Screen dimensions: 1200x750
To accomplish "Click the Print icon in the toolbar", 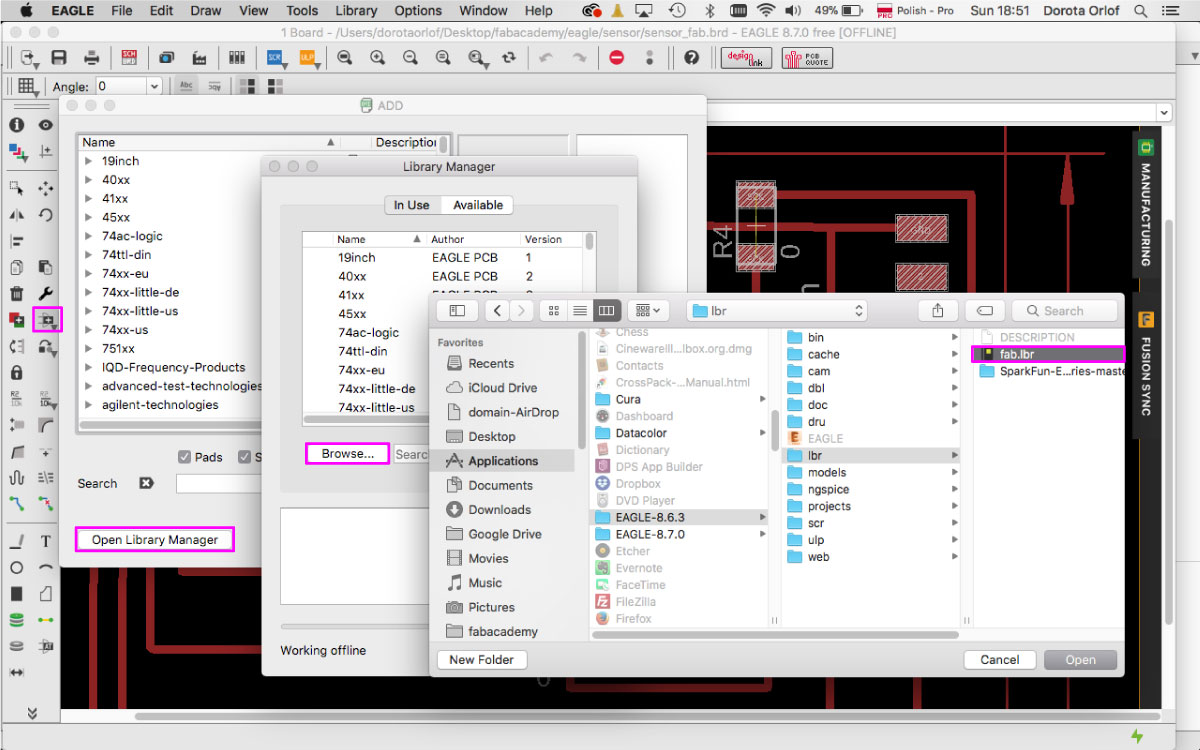I will pos(91,58).
